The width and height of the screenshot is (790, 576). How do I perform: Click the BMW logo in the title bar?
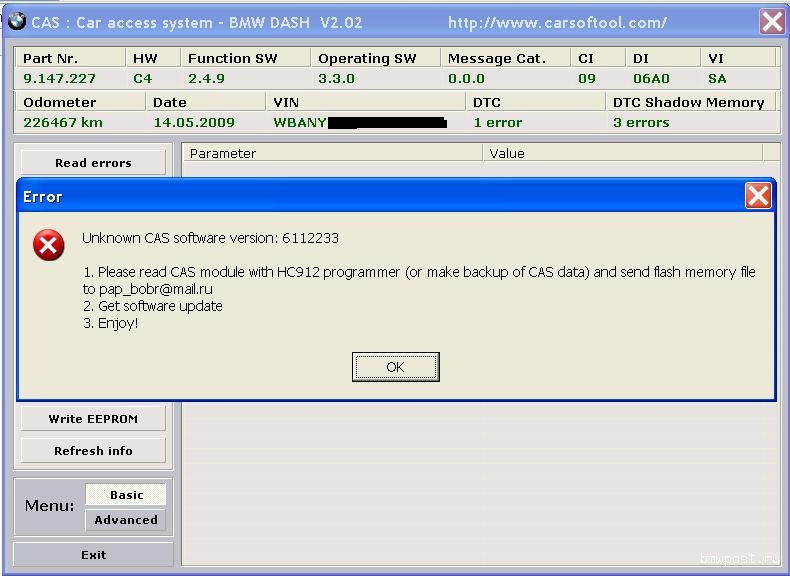pyautogui.click(x=16, y=21)
